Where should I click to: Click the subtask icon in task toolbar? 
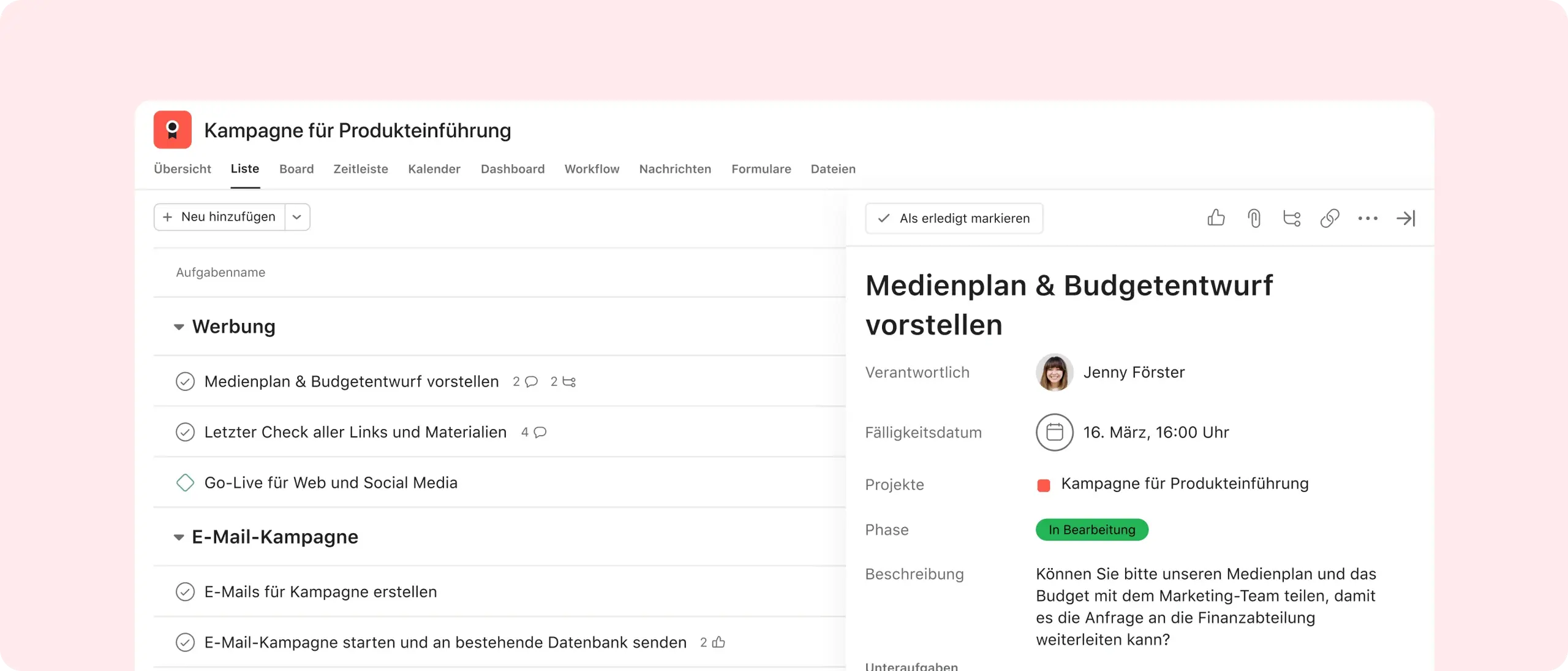[x=1292, y=218]
